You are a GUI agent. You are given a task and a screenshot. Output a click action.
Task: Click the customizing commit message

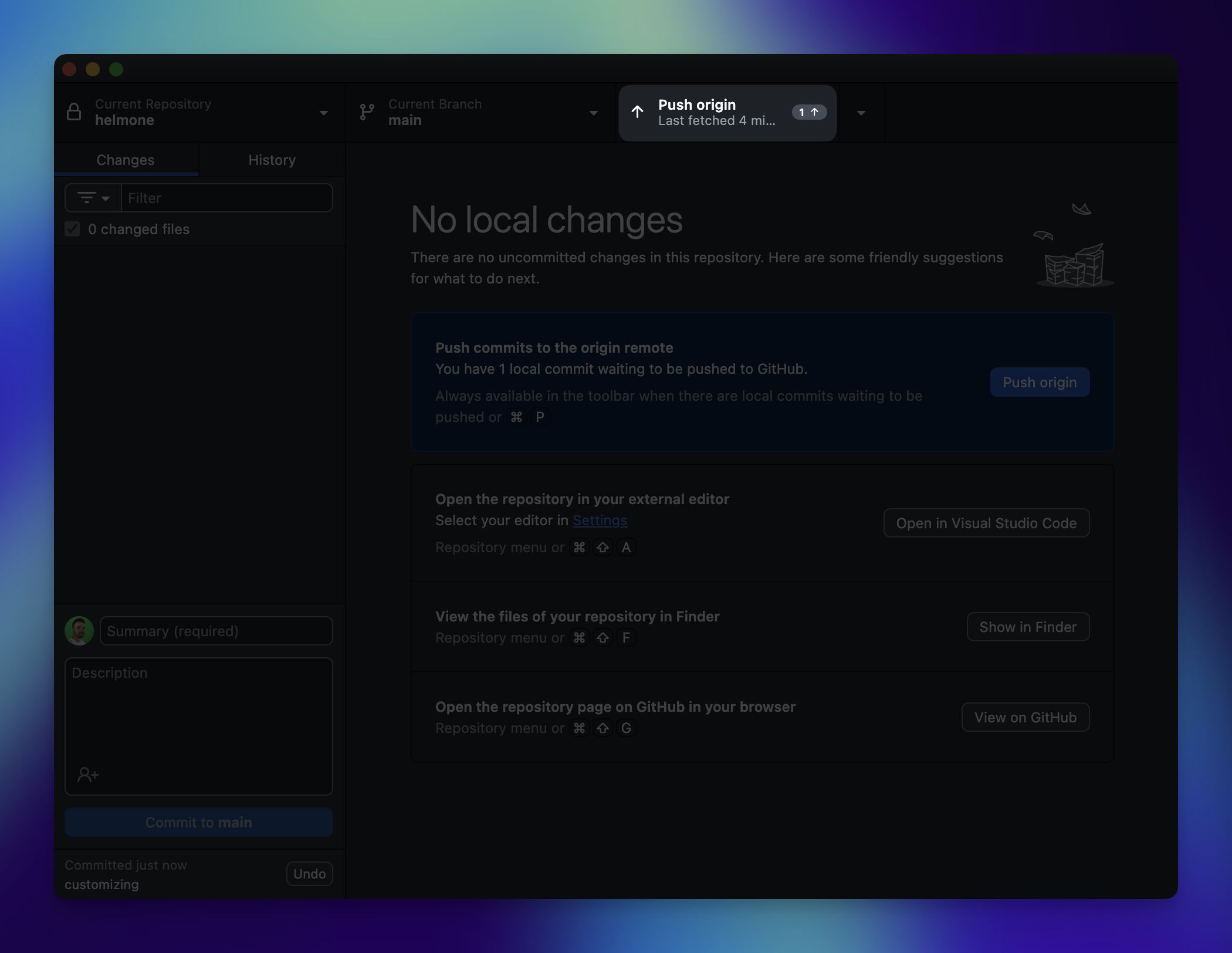[x=101, y=884]
